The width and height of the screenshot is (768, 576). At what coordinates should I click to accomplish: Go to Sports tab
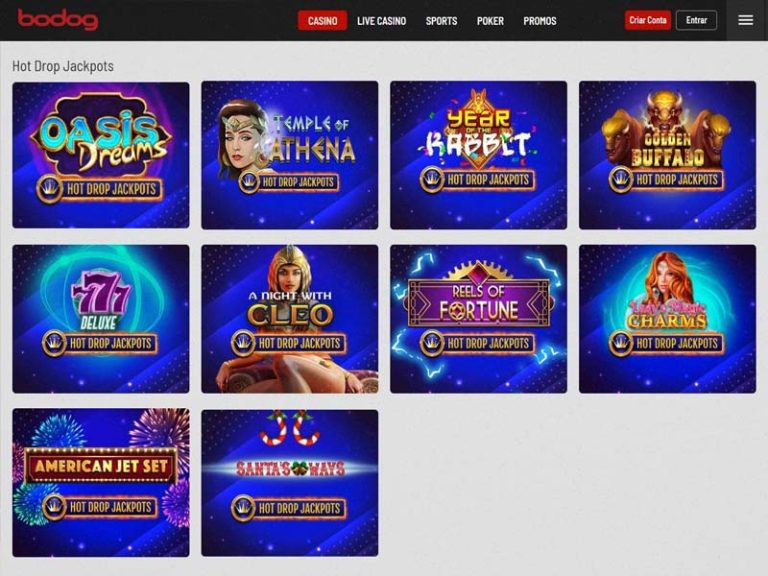click(441, 21)
